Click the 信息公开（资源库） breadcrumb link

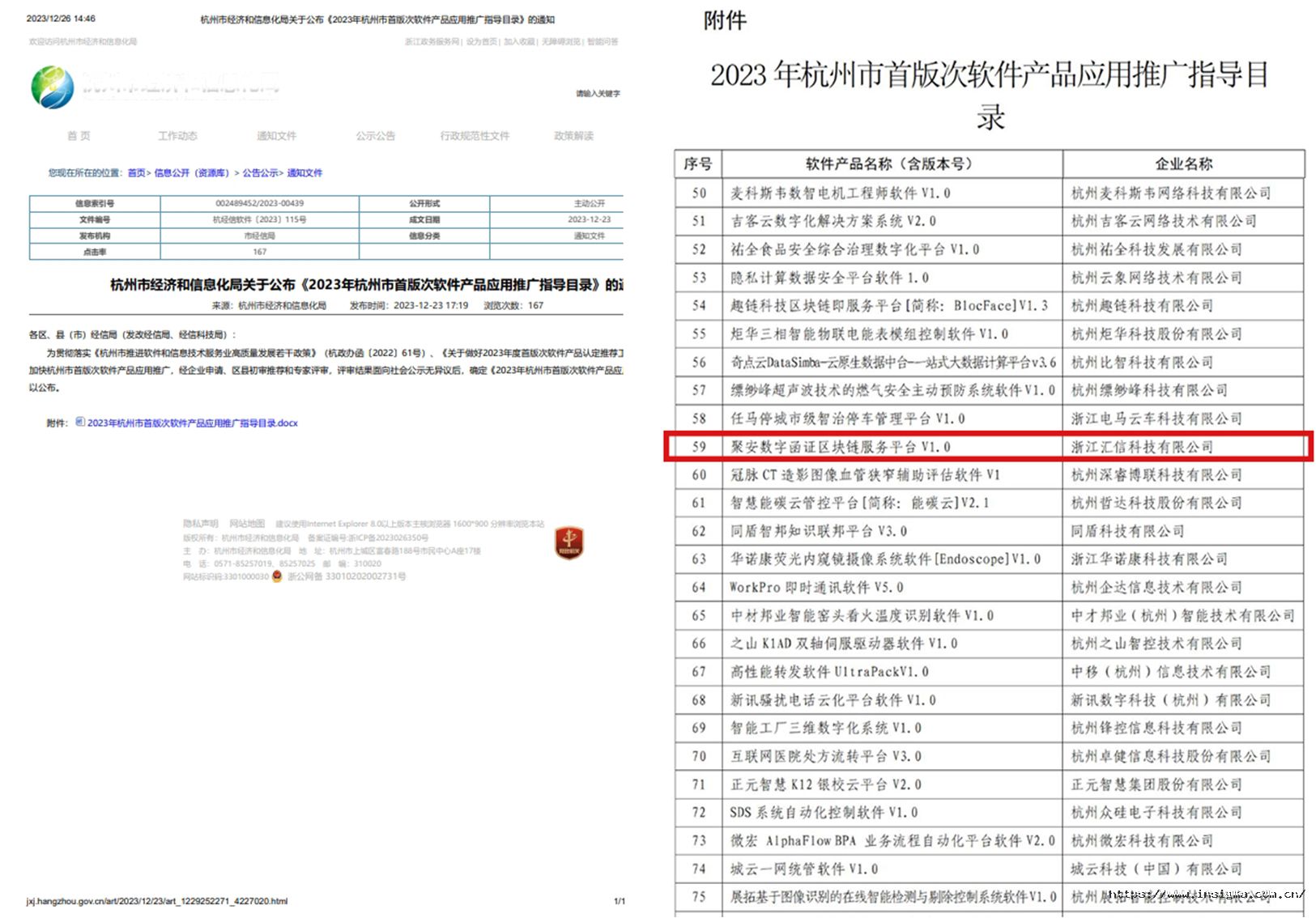[192, 173]
